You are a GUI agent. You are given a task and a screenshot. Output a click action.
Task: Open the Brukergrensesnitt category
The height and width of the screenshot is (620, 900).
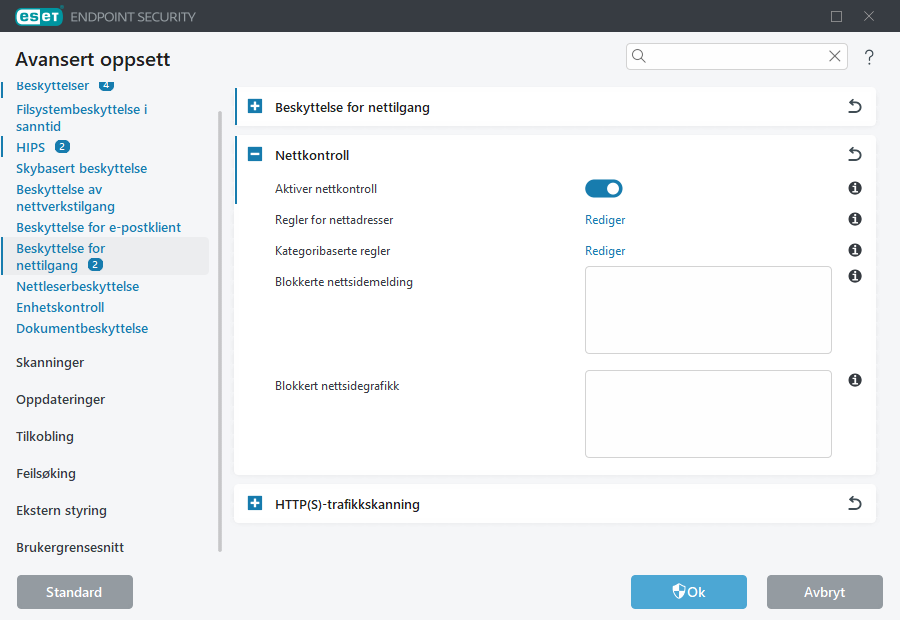pyautogui.click(x=70, y=547)
